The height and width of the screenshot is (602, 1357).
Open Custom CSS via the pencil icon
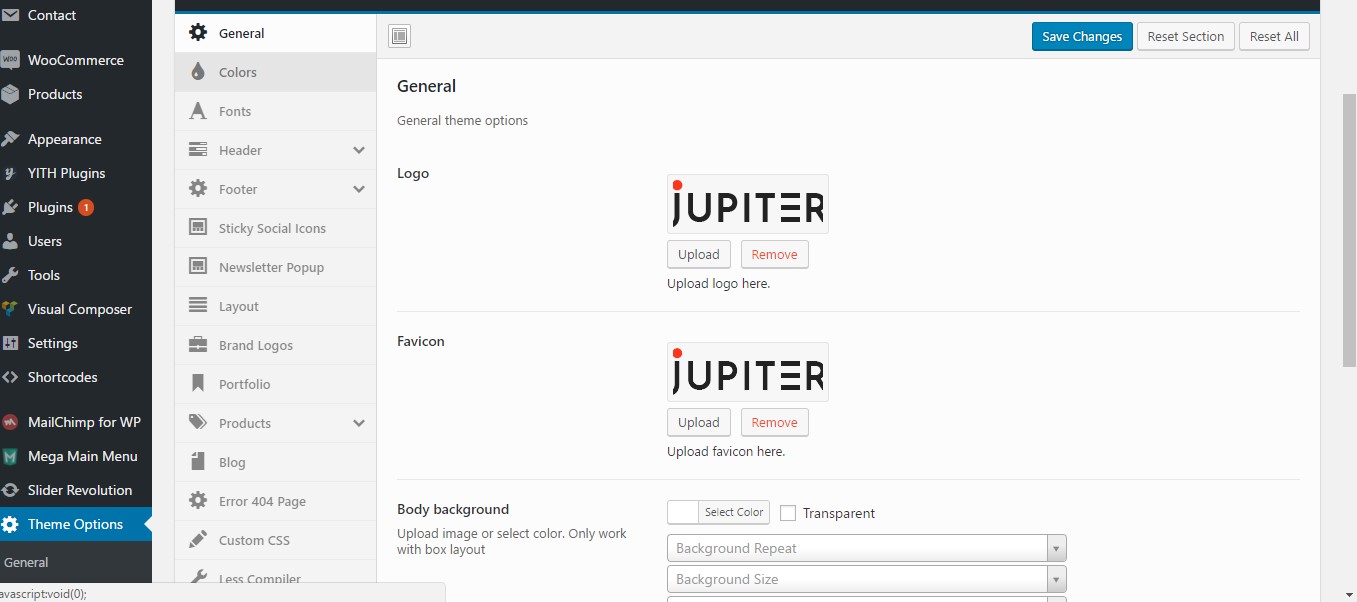(x=198, y=540)
